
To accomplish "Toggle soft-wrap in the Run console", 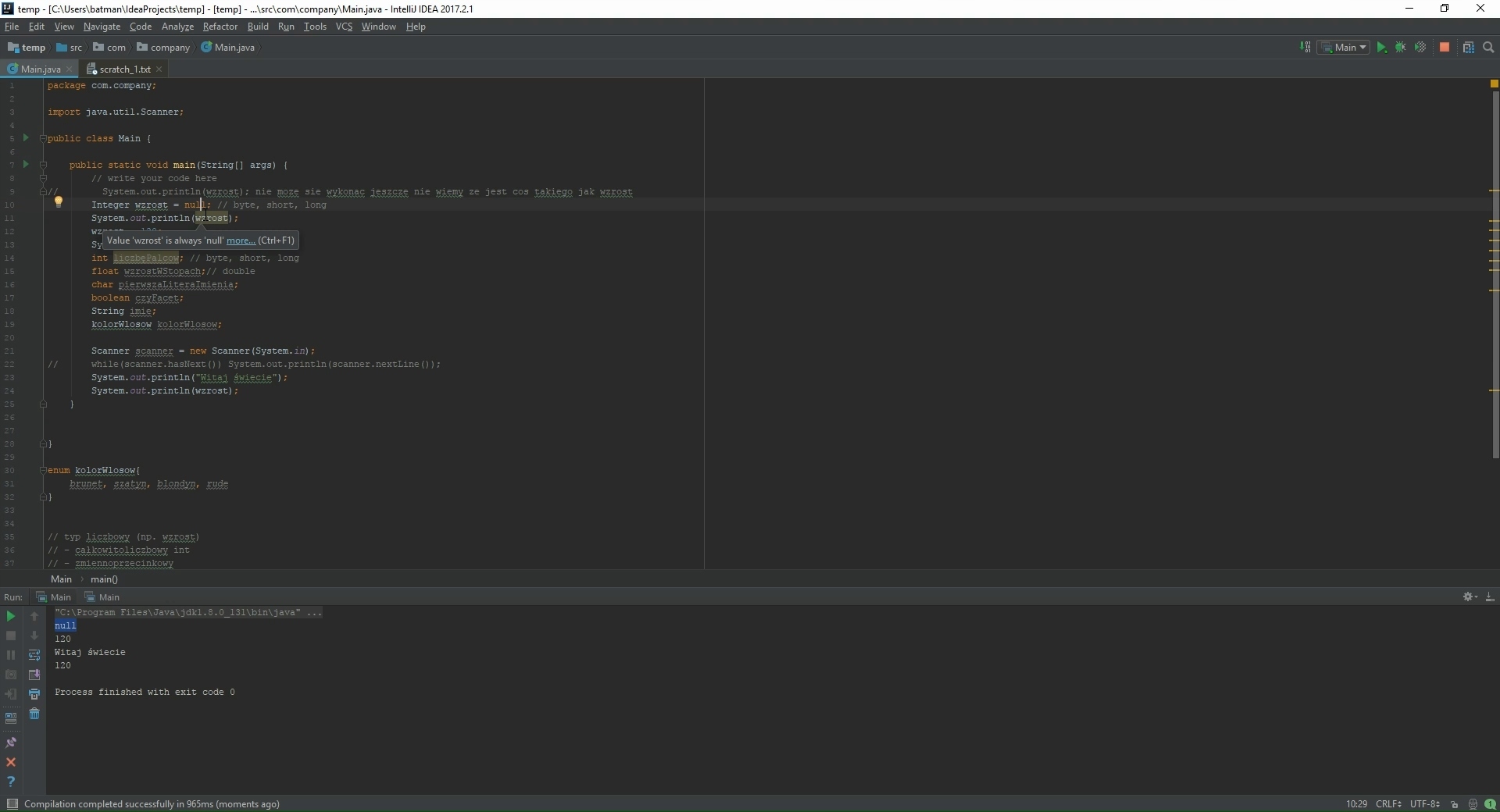I will click(34, 655).
